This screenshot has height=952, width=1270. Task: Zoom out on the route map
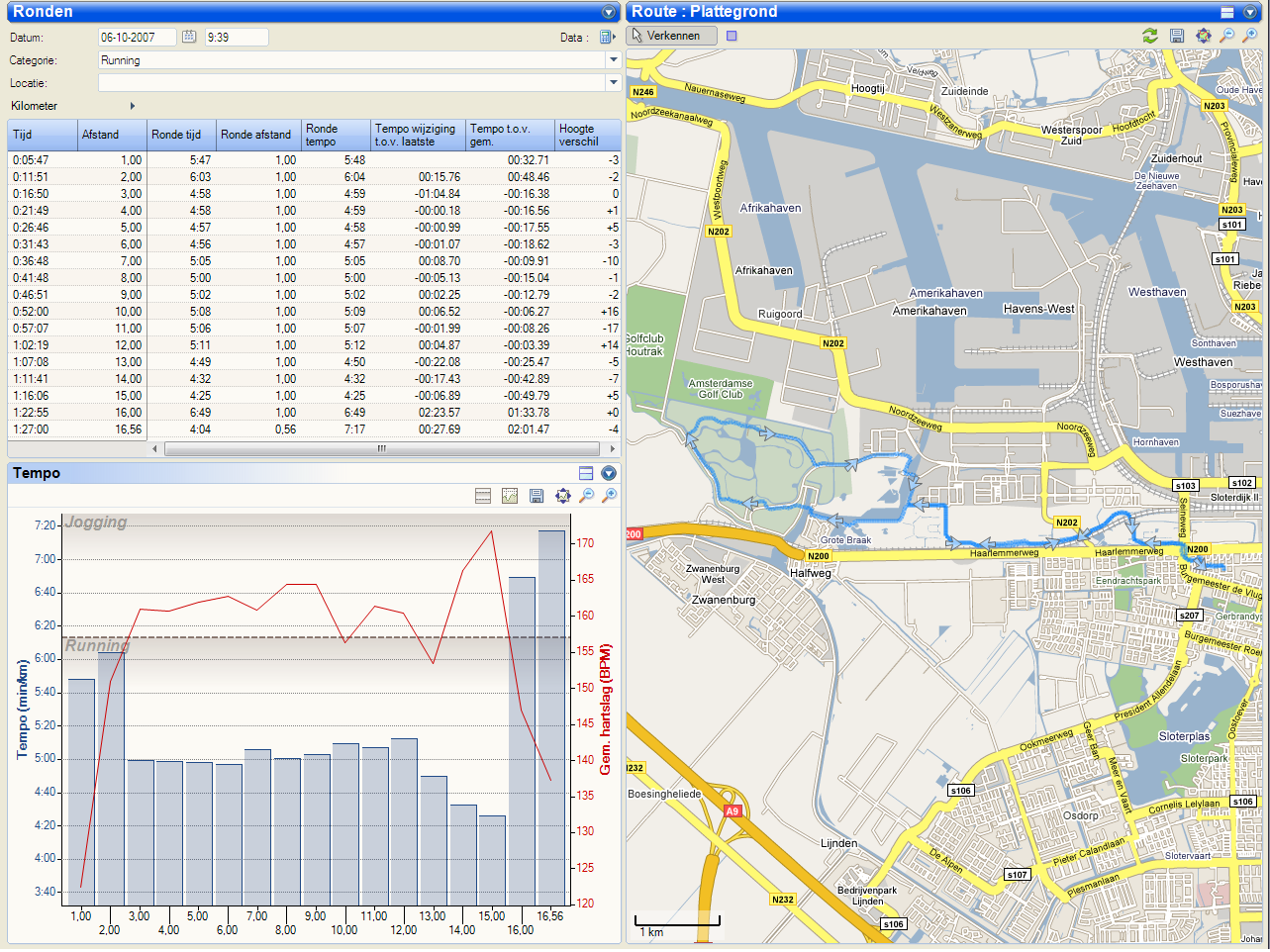pyautogui.click(x=1227, y=36)
